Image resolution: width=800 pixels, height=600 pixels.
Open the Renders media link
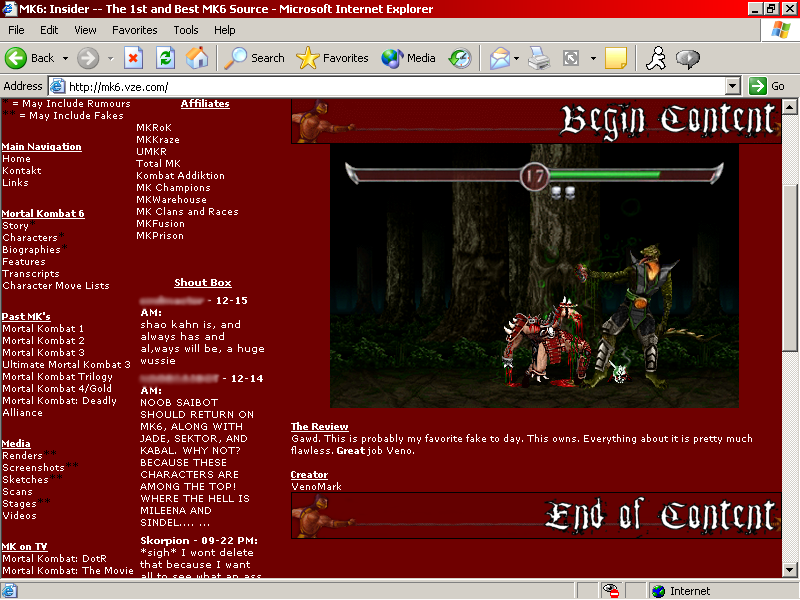22,455
